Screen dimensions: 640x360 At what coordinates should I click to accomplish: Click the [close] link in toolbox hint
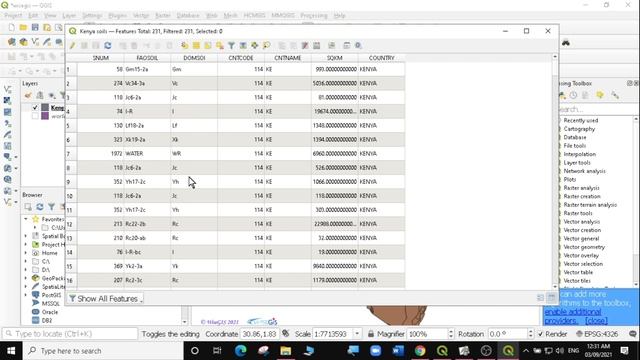[596, 321]
